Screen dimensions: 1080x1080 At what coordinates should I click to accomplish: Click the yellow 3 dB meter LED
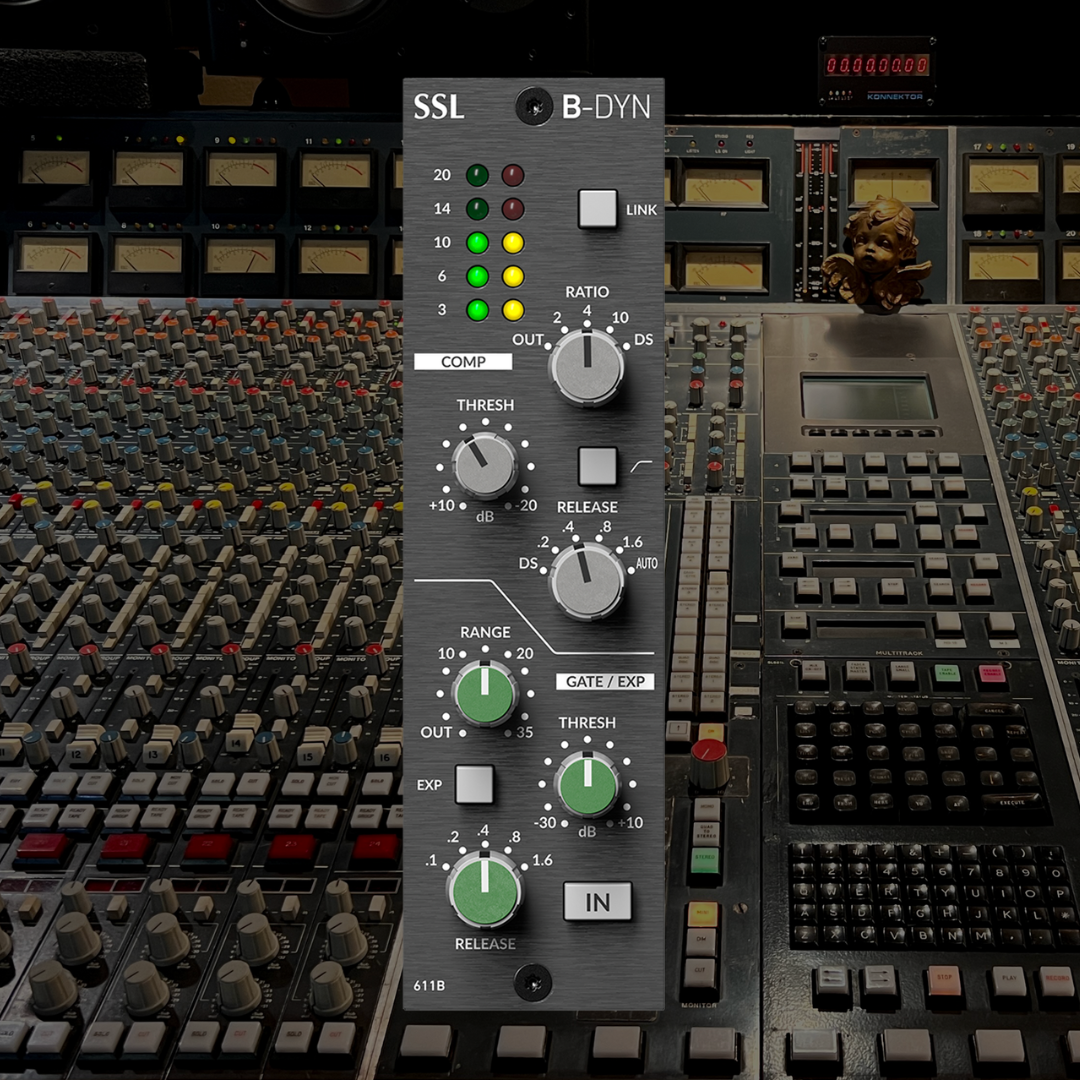[512, 310]
